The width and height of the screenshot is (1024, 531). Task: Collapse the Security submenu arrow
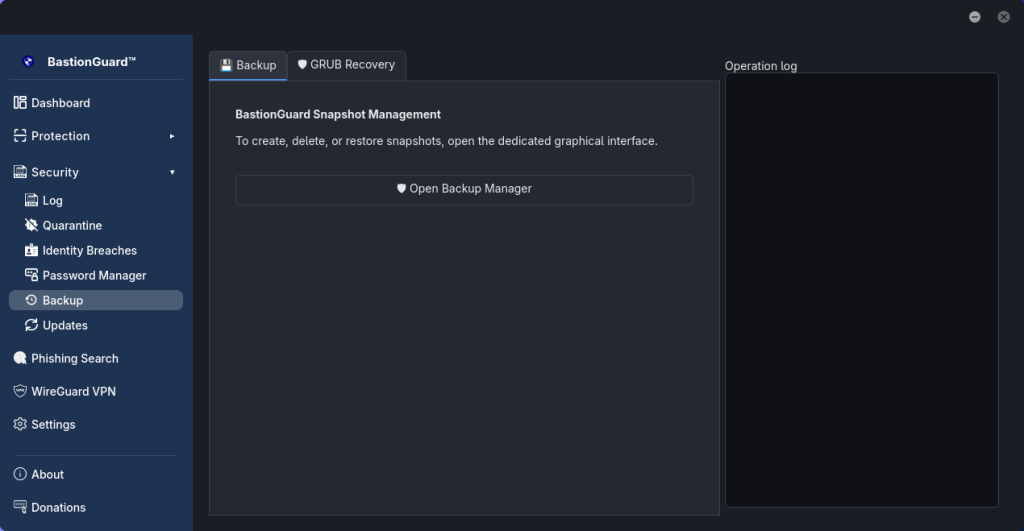point(172,172)
